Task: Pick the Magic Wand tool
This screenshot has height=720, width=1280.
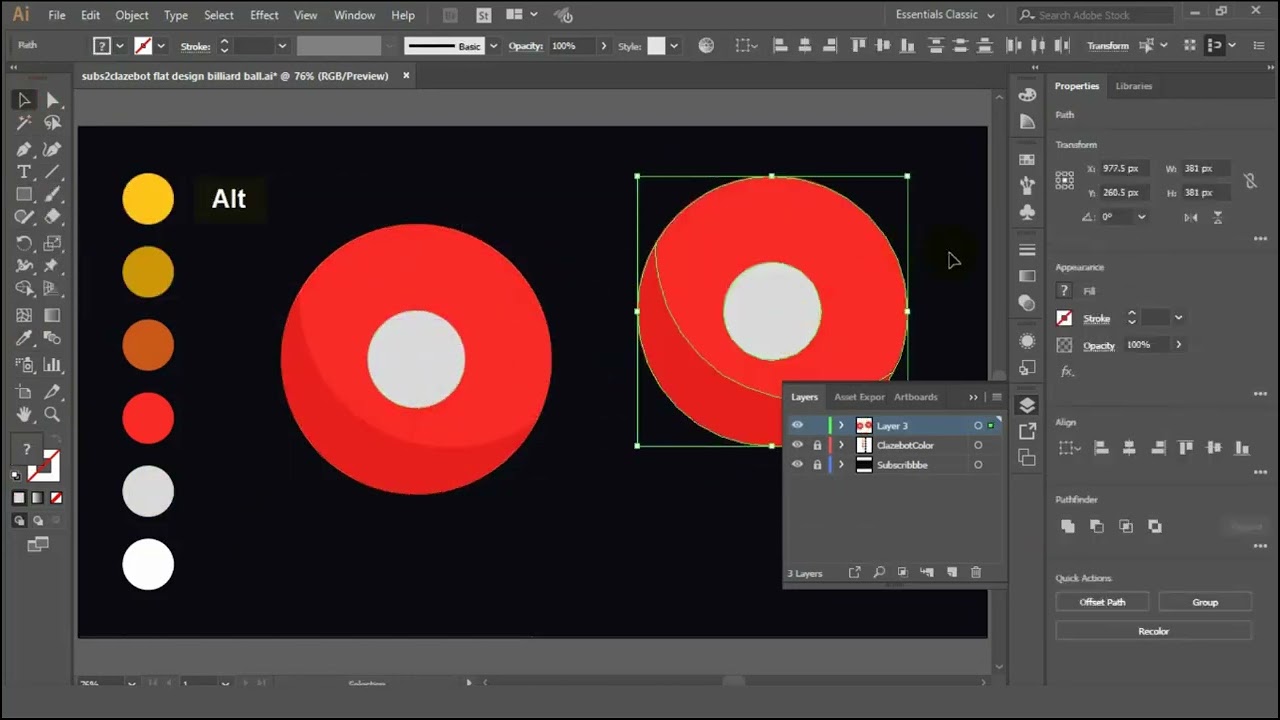Action: tap(24, 123)
